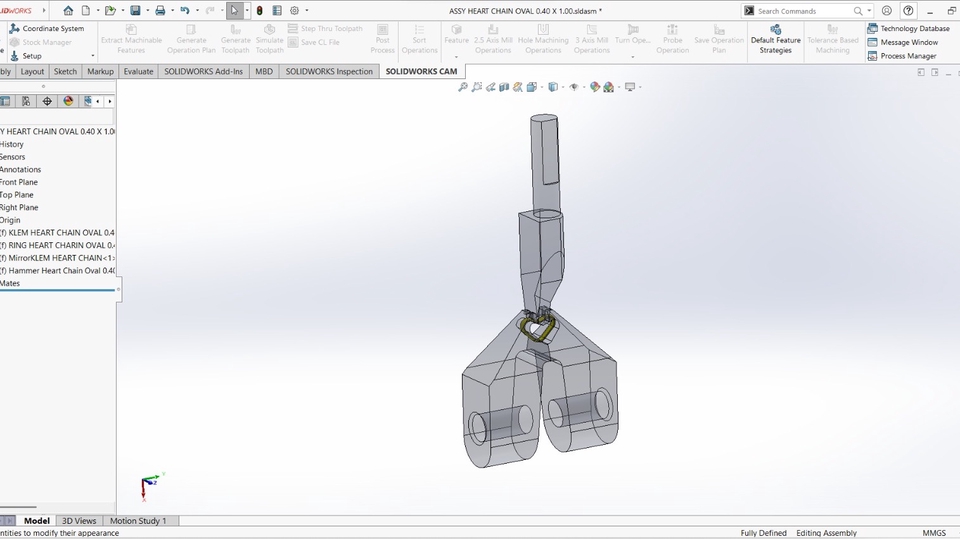Expand the Open file dropdown arrow
Viewport: 960px width, 539px height.
pyautogui.click(x=122, y=10)
